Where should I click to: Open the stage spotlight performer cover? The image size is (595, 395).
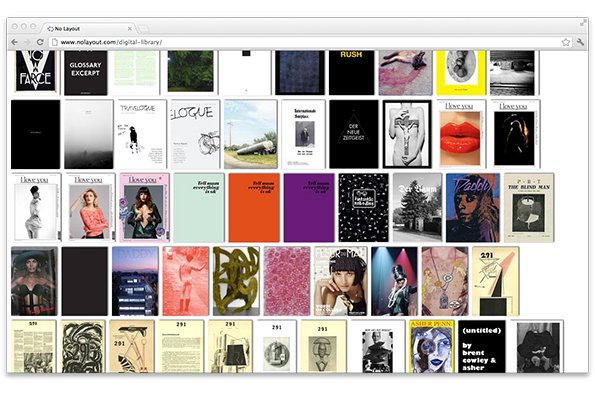tap(394, 281)
